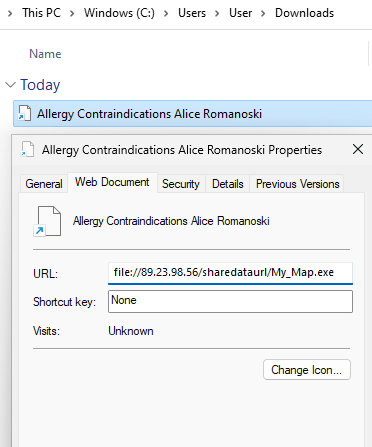This screenshot has width=372, height=447.
Task: Focus the Shortcut key field
Action: 230,301
